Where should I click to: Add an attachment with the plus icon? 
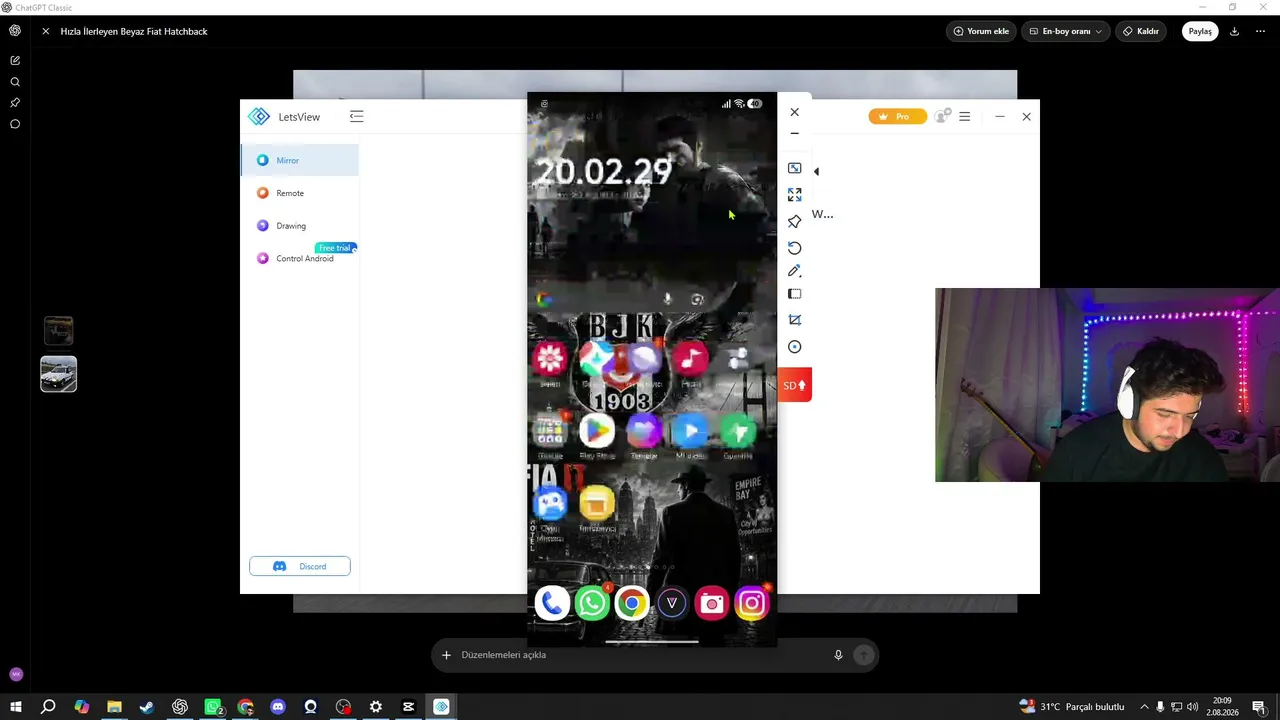click(446, 655)
